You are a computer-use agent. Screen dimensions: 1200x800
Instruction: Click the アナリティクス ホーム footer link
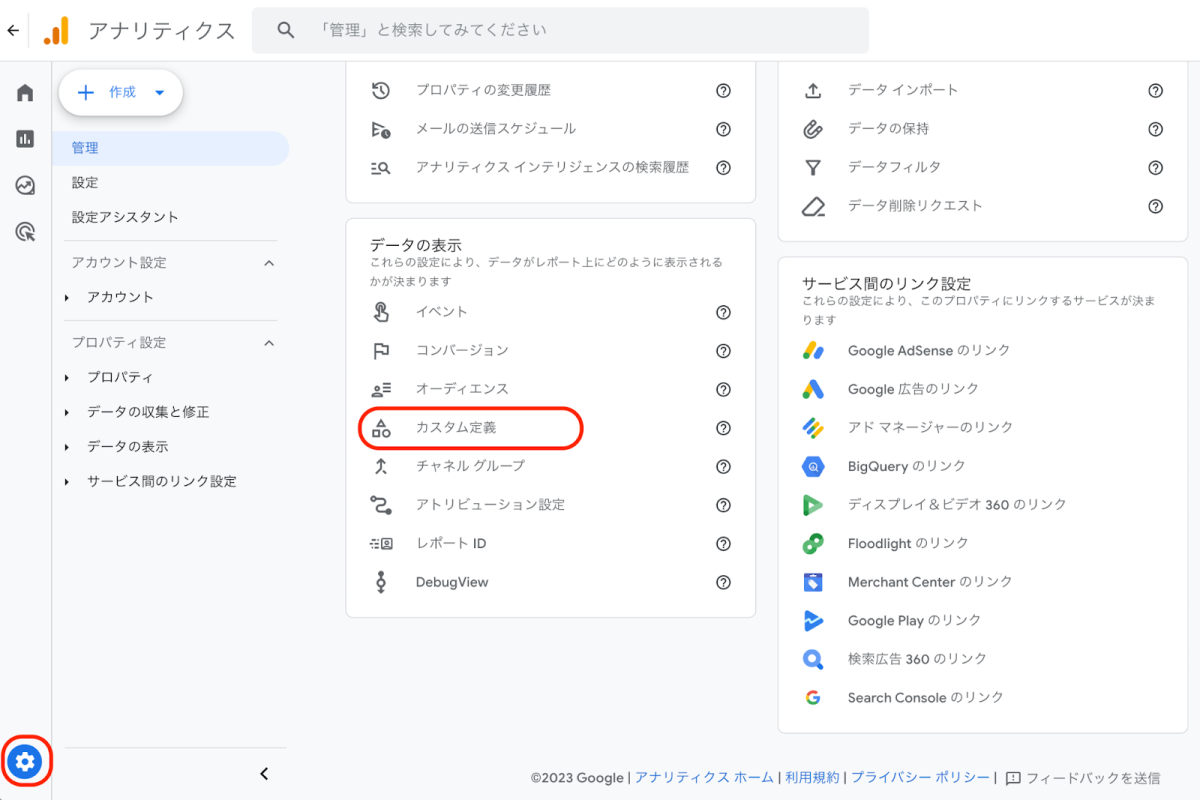tap(704, 777)
